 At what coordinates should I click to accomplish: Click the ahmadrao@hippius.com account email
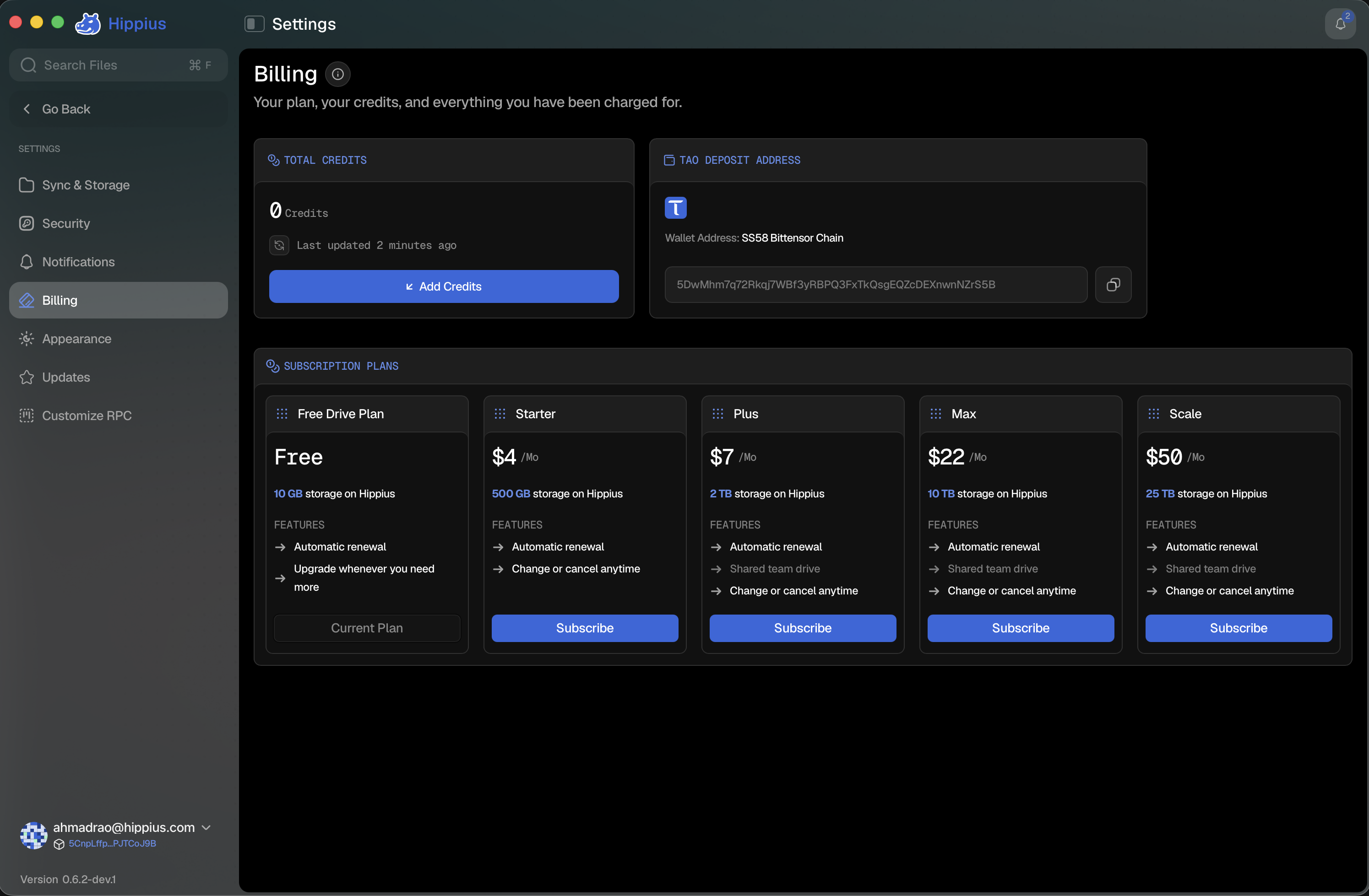[124, 827]
